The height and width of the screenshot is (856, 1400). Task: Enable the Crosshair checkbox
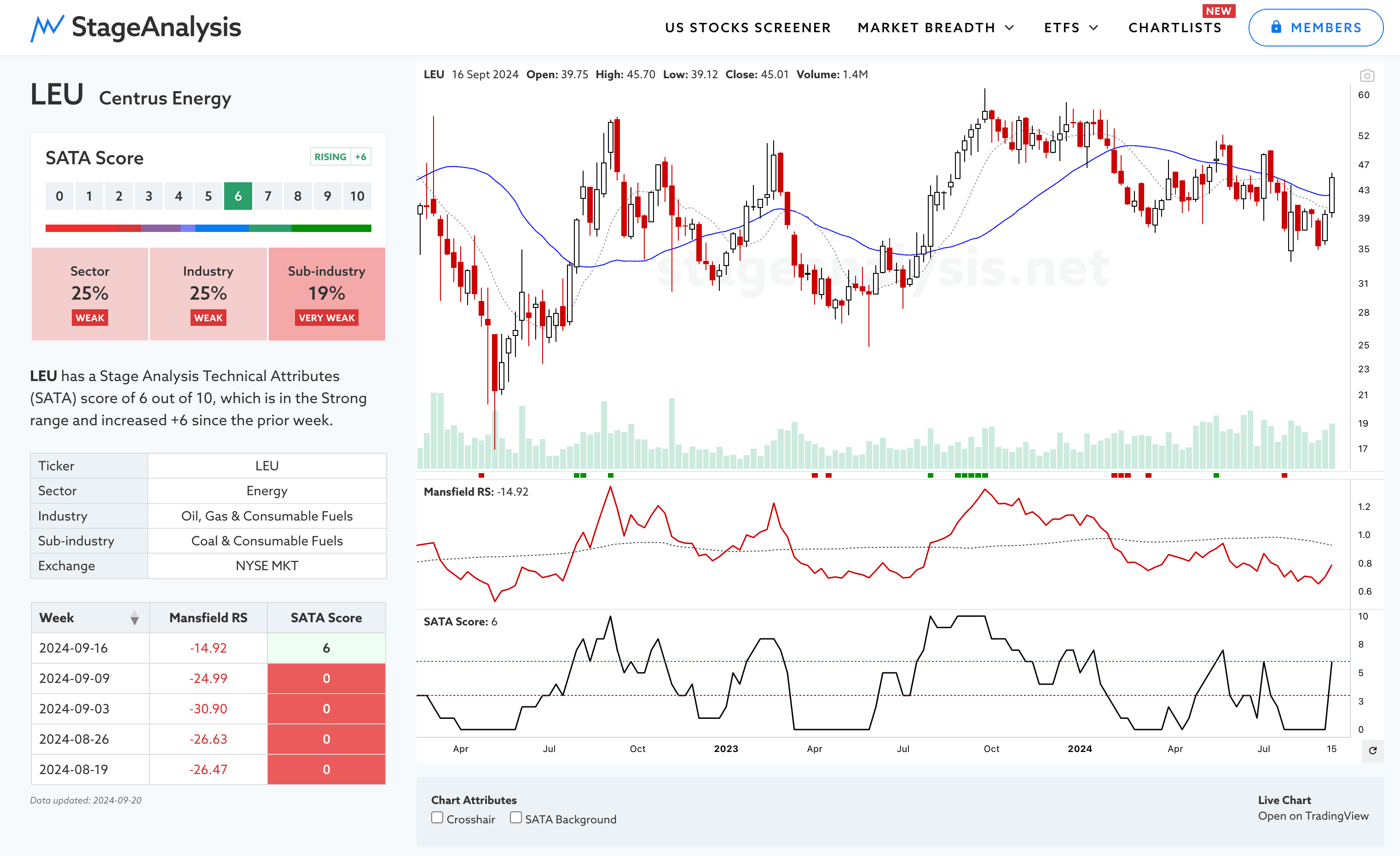tap(437, 817)
